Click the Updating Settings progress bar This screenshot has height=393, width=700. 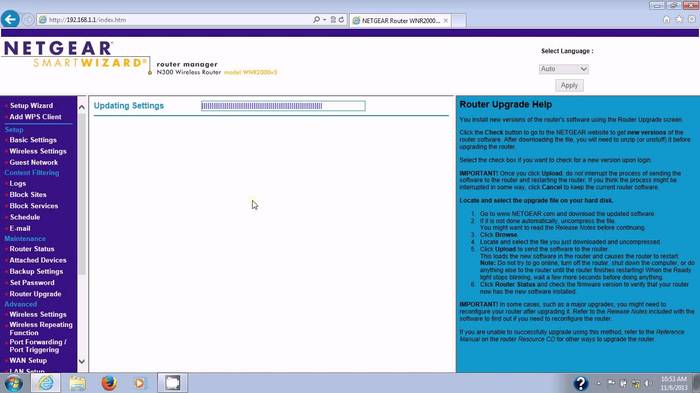pyautogui.click(x=283, y=106)
